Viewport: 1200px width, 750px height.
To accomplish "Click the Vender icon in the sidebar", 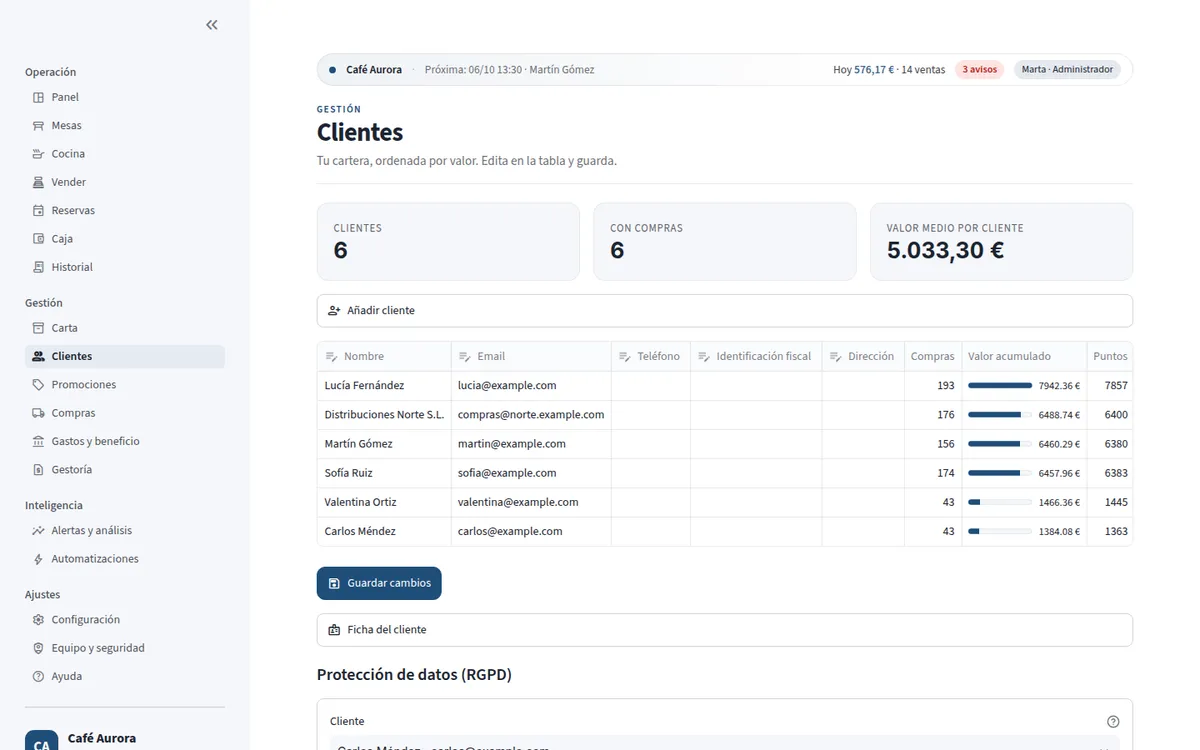I will (38, 182).
